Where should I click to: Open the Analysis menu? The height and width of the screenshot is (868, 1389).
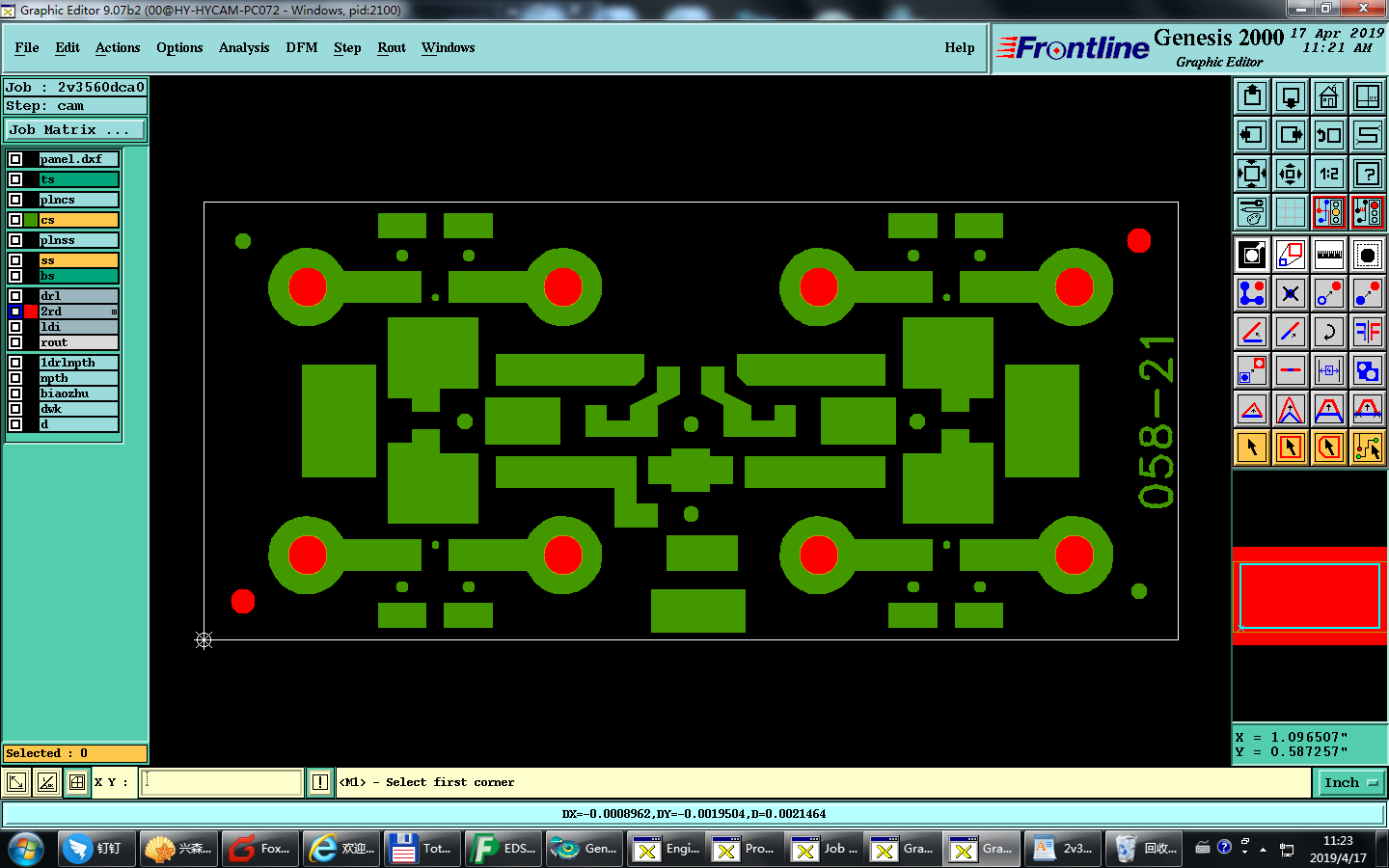pos(244,47)
